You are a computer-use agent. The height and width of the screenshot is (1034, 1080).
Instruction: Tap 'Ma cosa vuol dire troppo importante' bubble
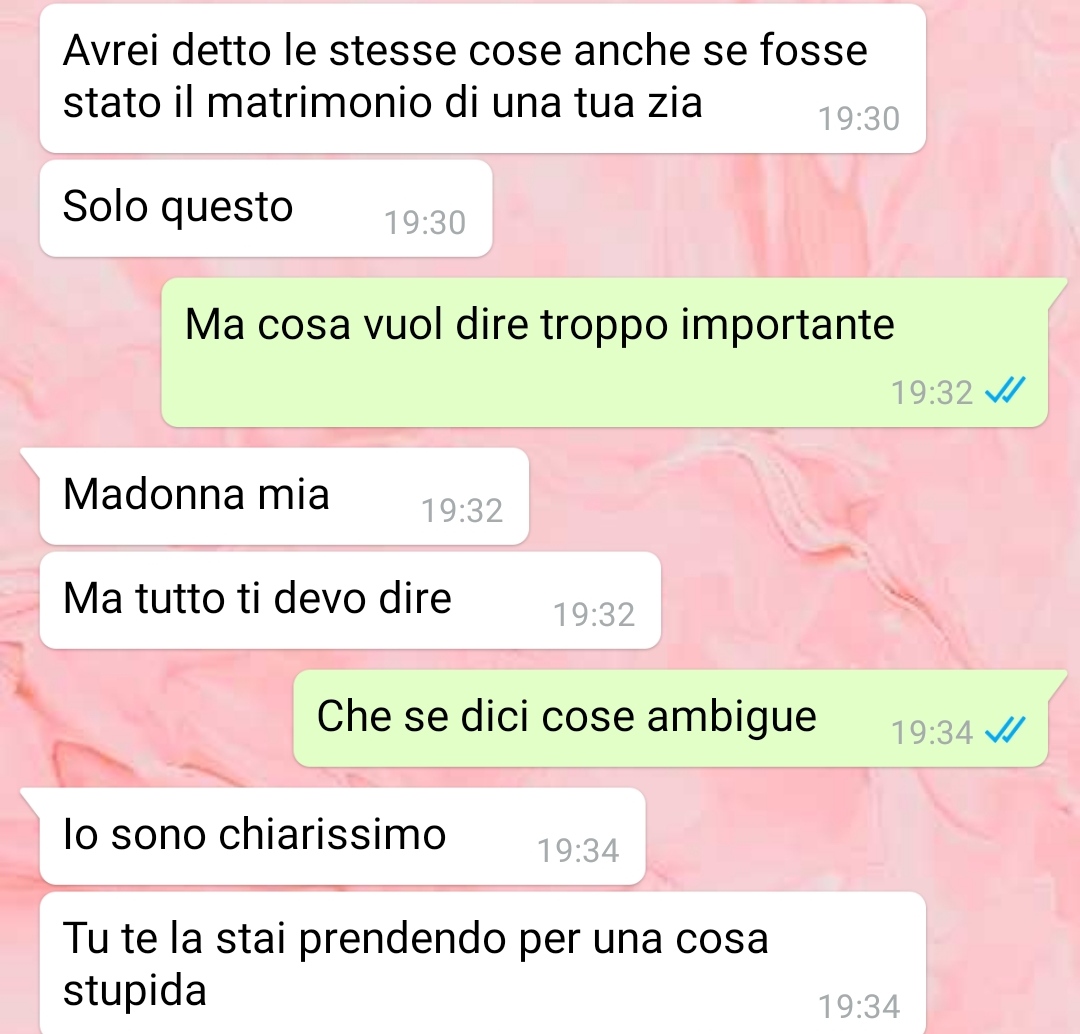[605, 352]
